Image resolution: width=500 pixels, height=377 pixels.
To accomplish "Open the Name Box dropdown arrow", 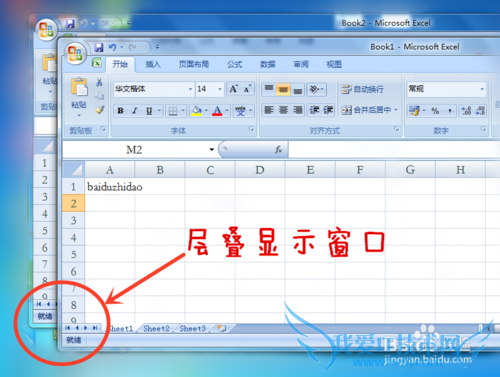I will point(211,149).
